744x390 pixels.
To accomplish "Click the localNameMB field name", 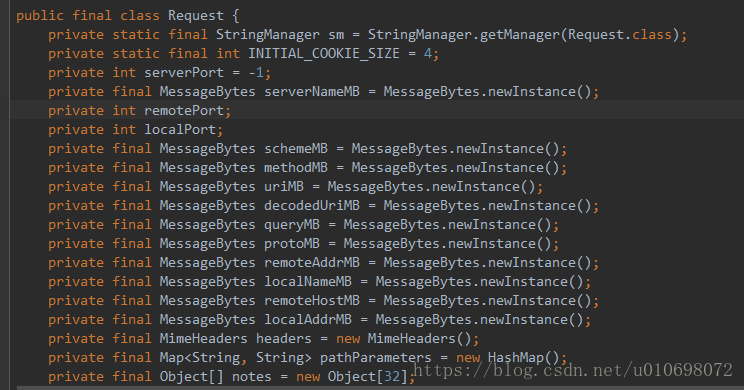I will coord(308,281).
